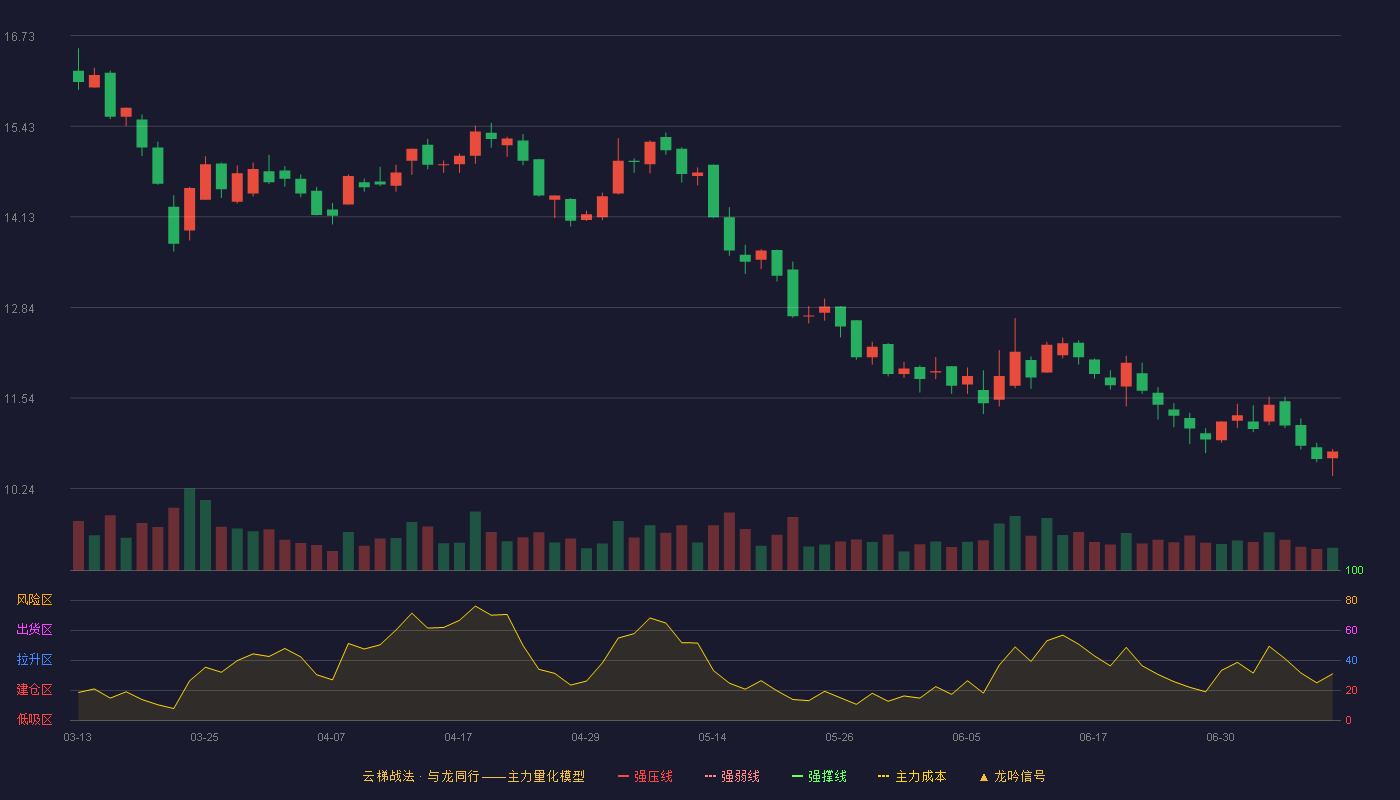
Task: Click the 04-29 date label
Action: pos(586,737)
